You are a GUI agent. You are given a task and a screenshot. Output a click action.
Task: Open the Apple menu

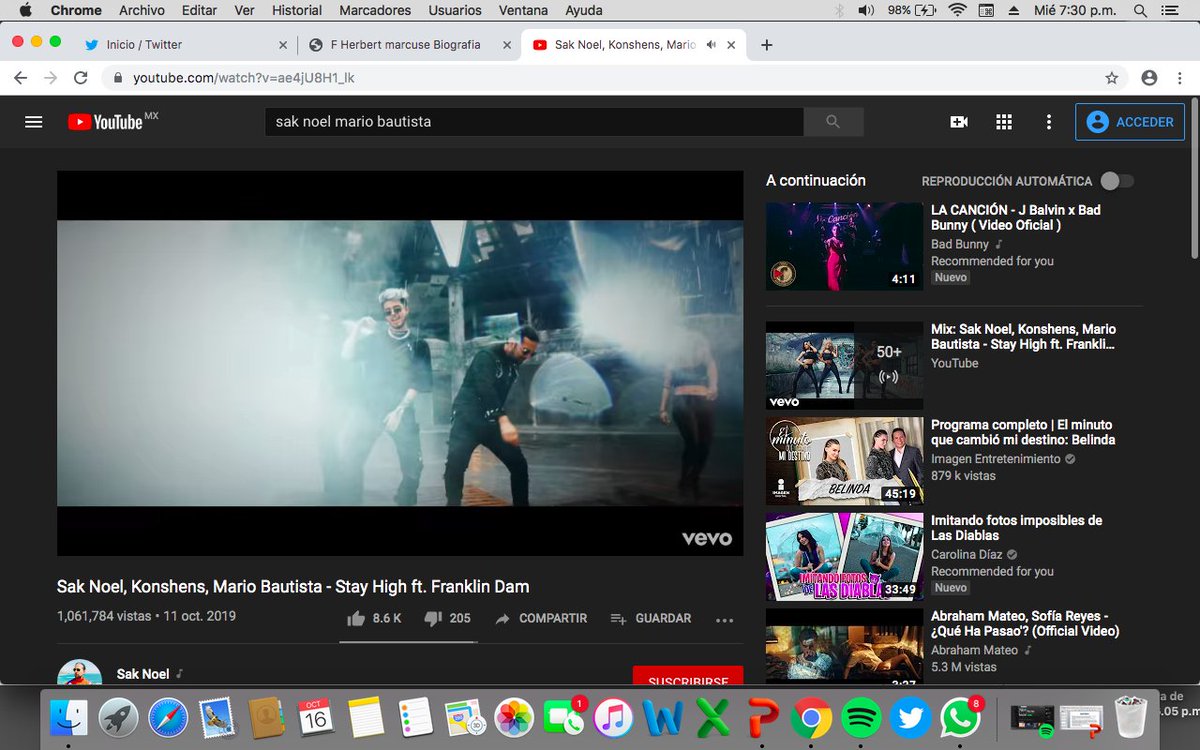(25, 10)
